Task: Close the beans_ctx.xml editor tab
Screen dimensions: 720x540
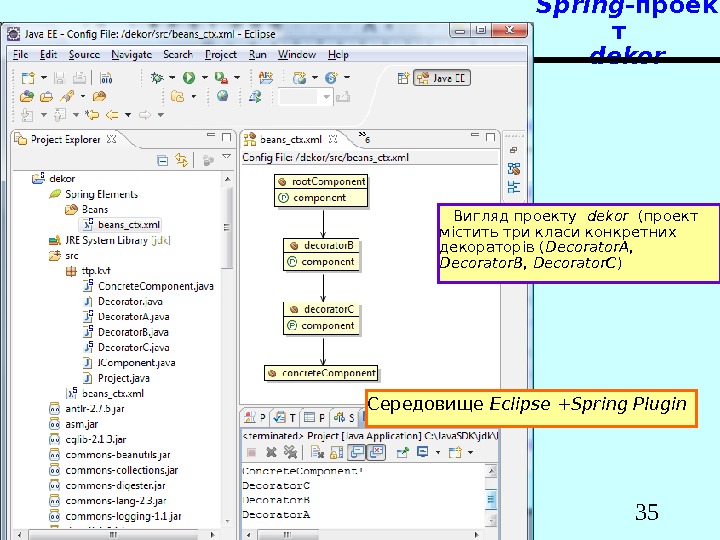Action: 333,139
